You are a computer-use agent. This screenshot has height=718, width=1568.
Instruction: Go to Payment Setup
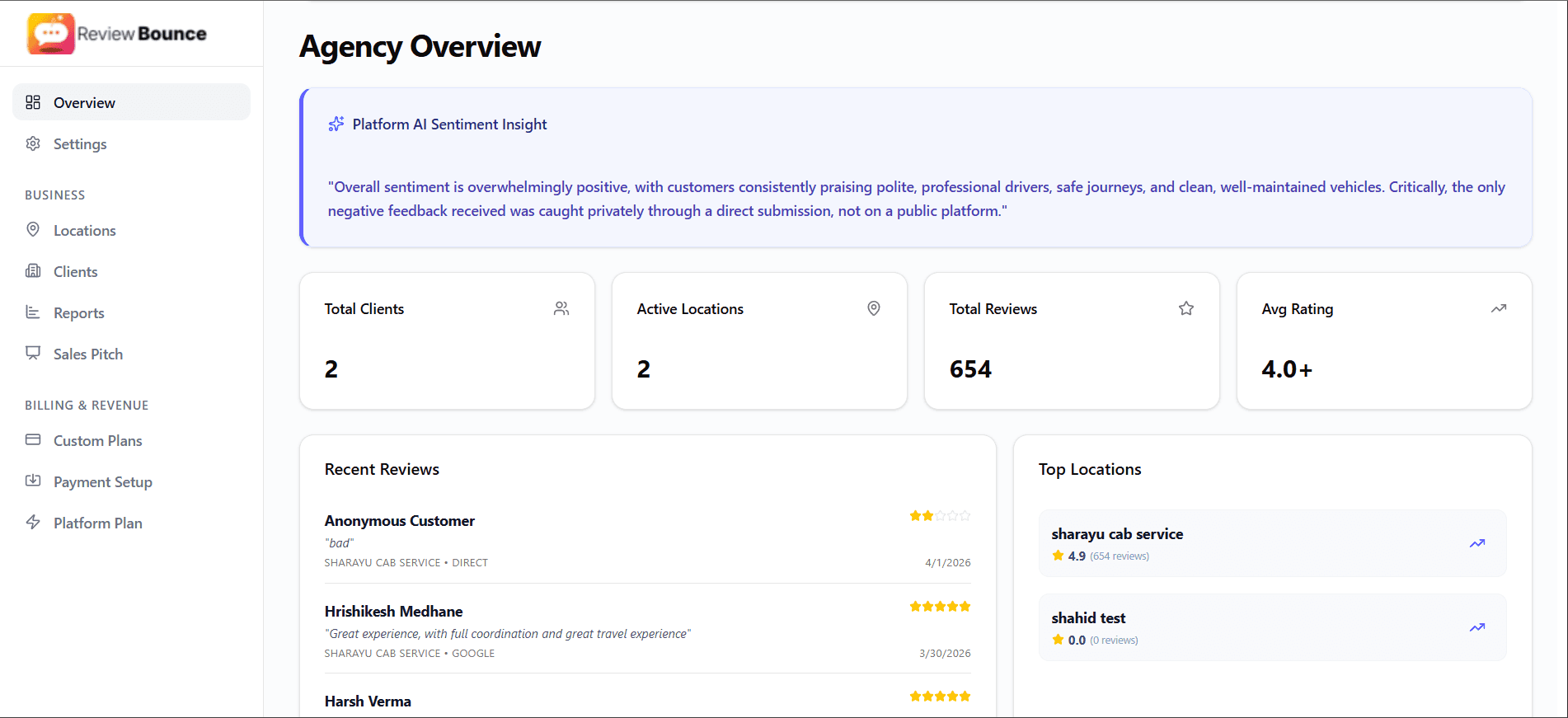(x=131, y=481)
